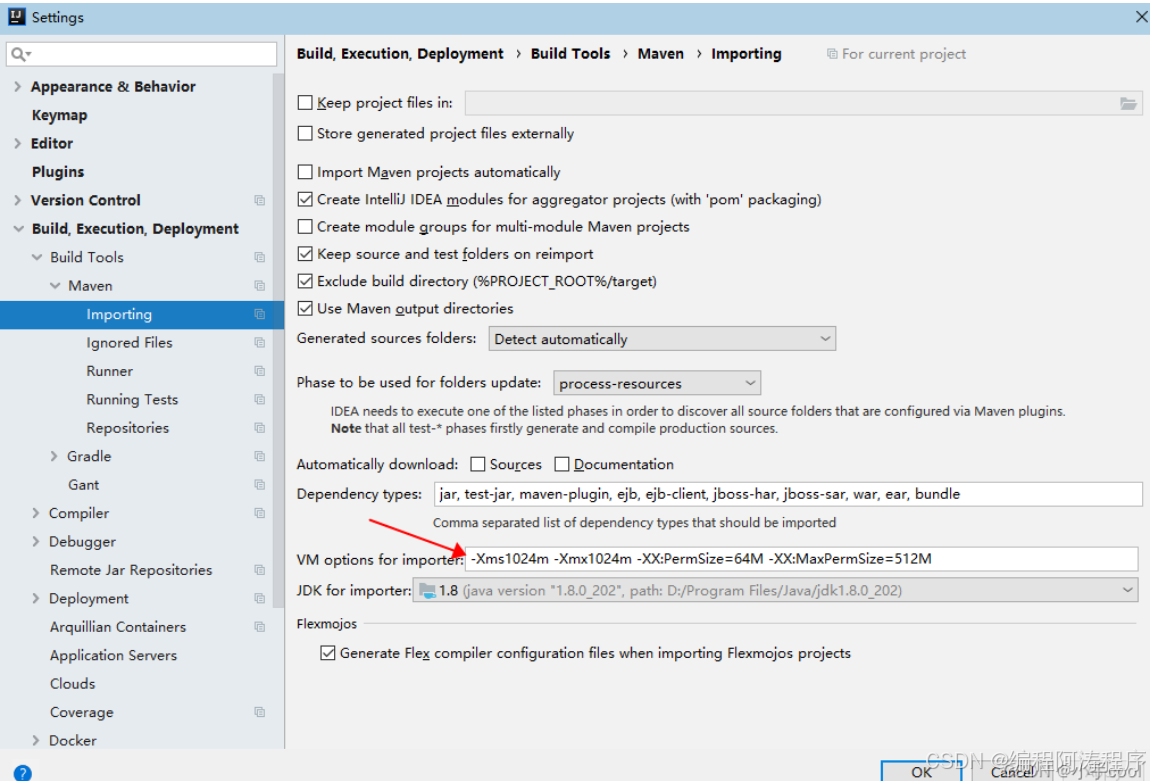Image resolution: width=1150 pixels, height=781 pixels.
Task: Expand the Gradle node
Action: coord(54,456)
